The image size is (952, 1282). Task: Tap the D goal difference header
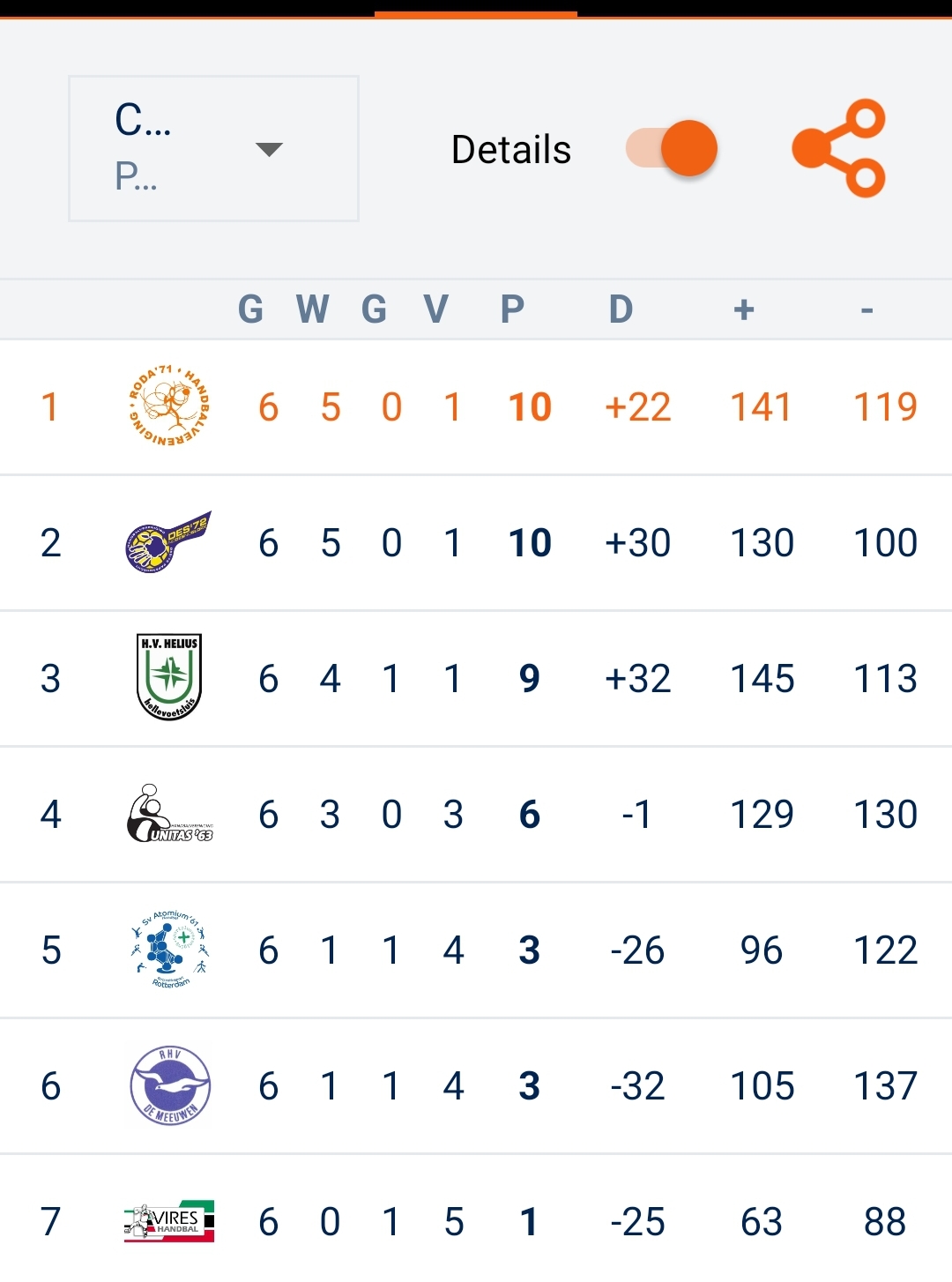click(x=621, y=309)
